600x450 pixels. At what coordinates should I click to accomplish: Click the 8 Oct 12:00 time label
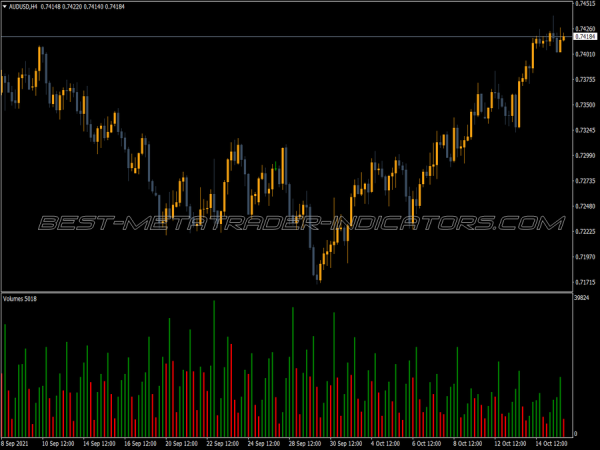(469, 444)
